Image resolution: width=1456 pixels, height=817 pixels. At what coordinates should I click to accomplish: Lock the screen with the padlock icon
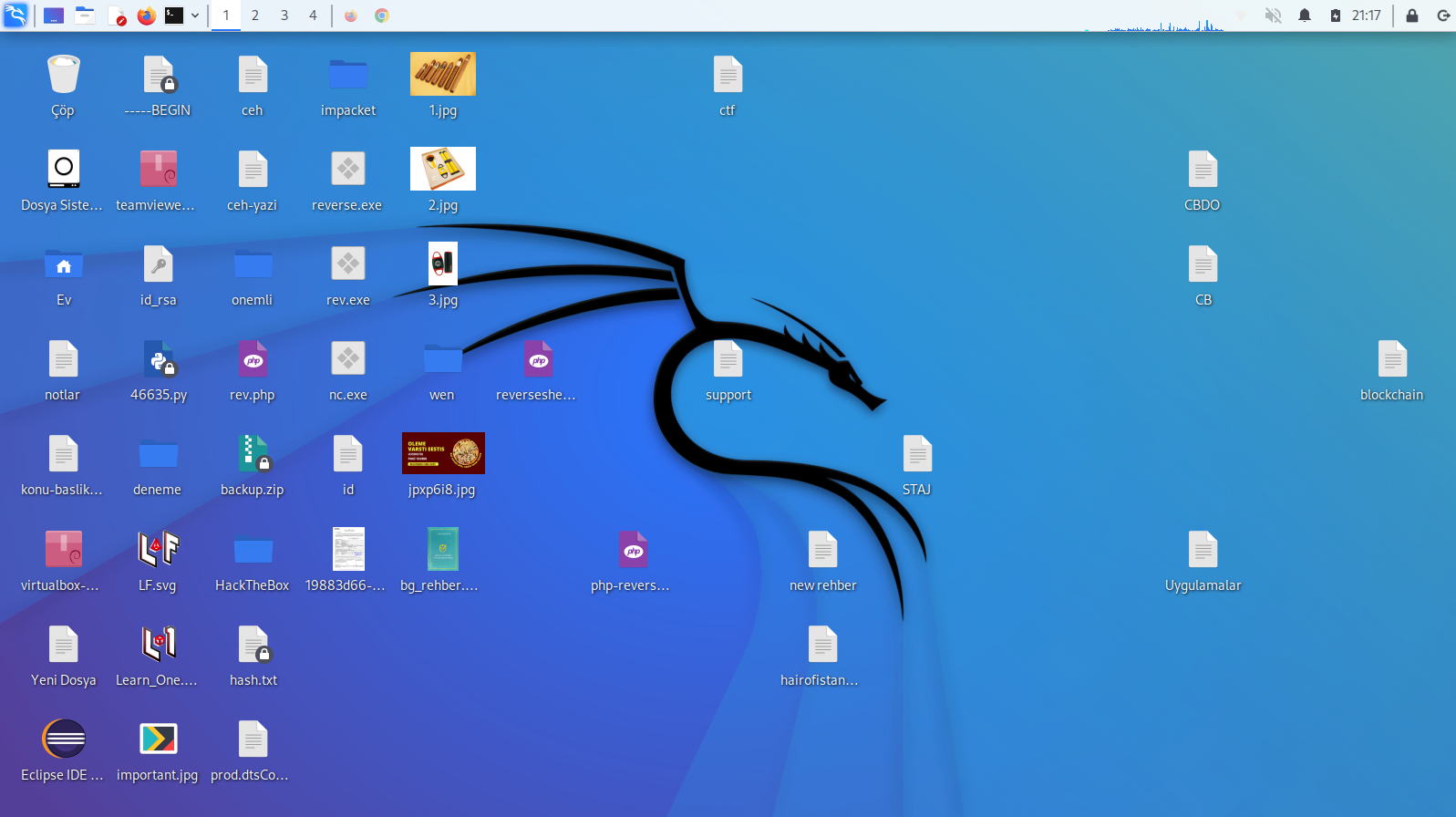(1412, 16)
